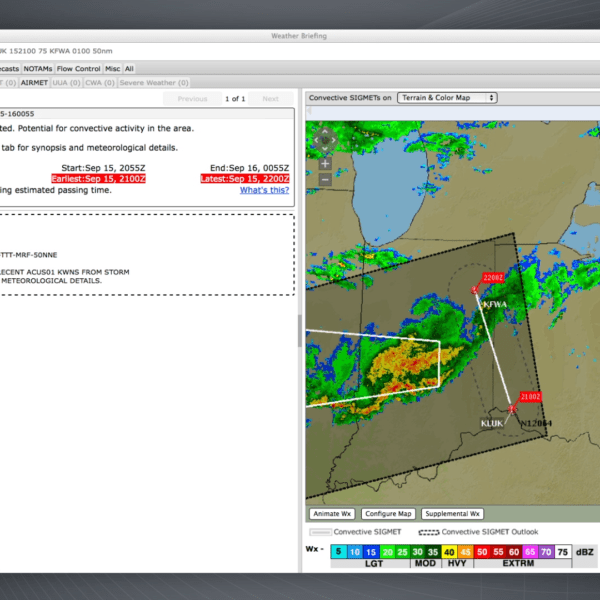Click the map pan compass control
This screenshot has width=600, height=600.
point(325,140)
